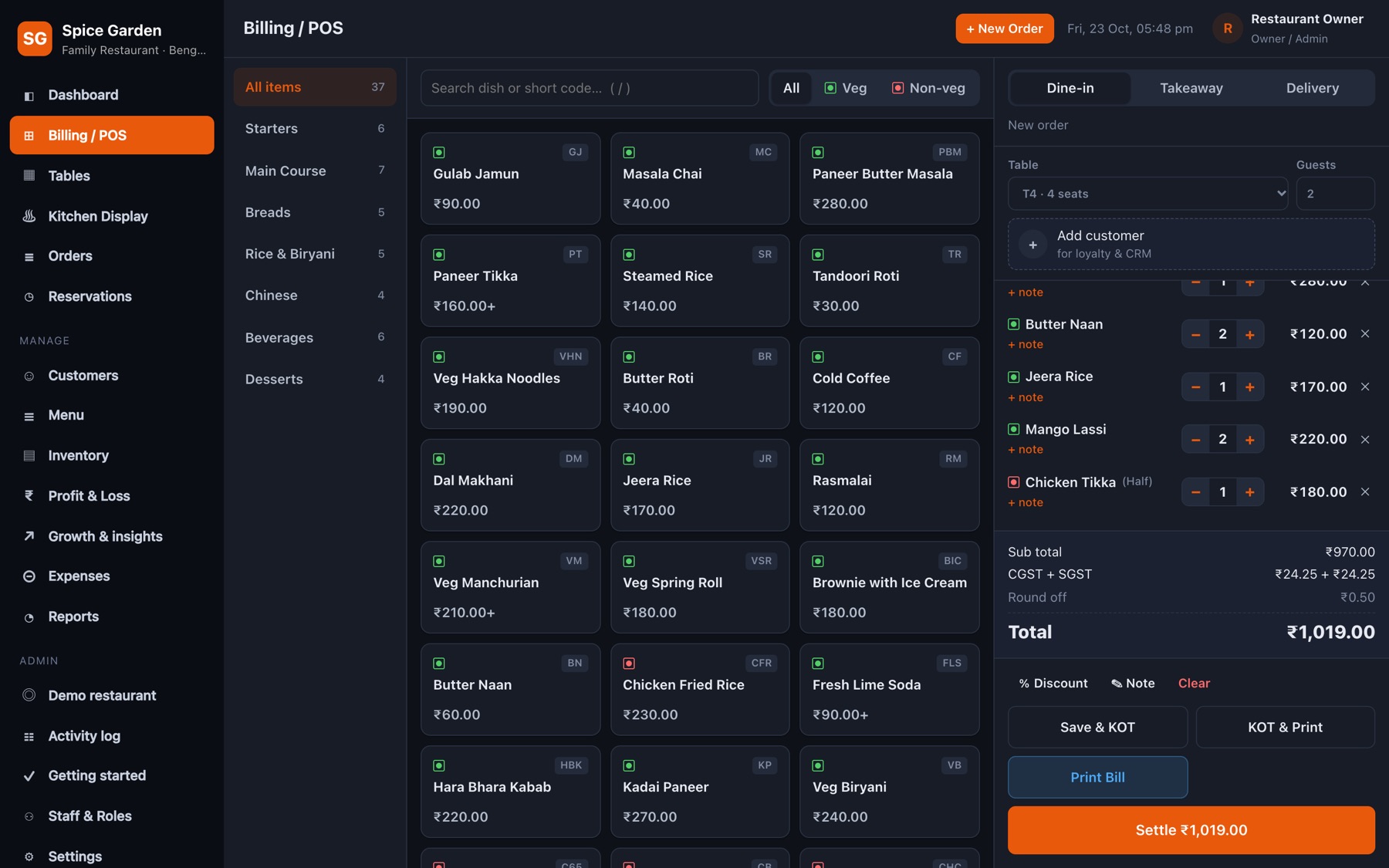
Task: Open the Reservations clock icon
Action: (29, 297)
